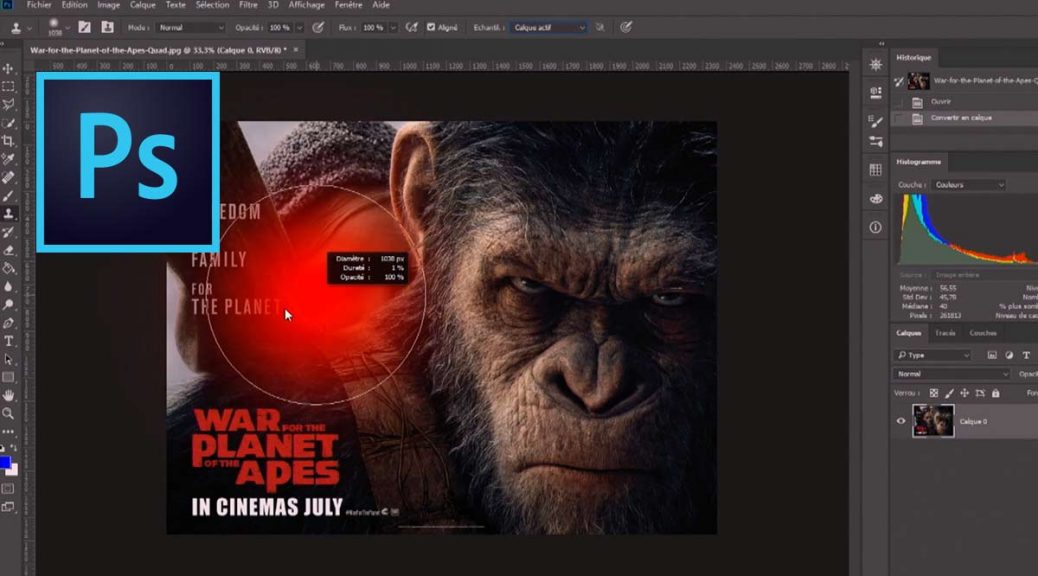1038x576 pixels.
Task: Open the Fichier menu
Action: coord(39,5)
